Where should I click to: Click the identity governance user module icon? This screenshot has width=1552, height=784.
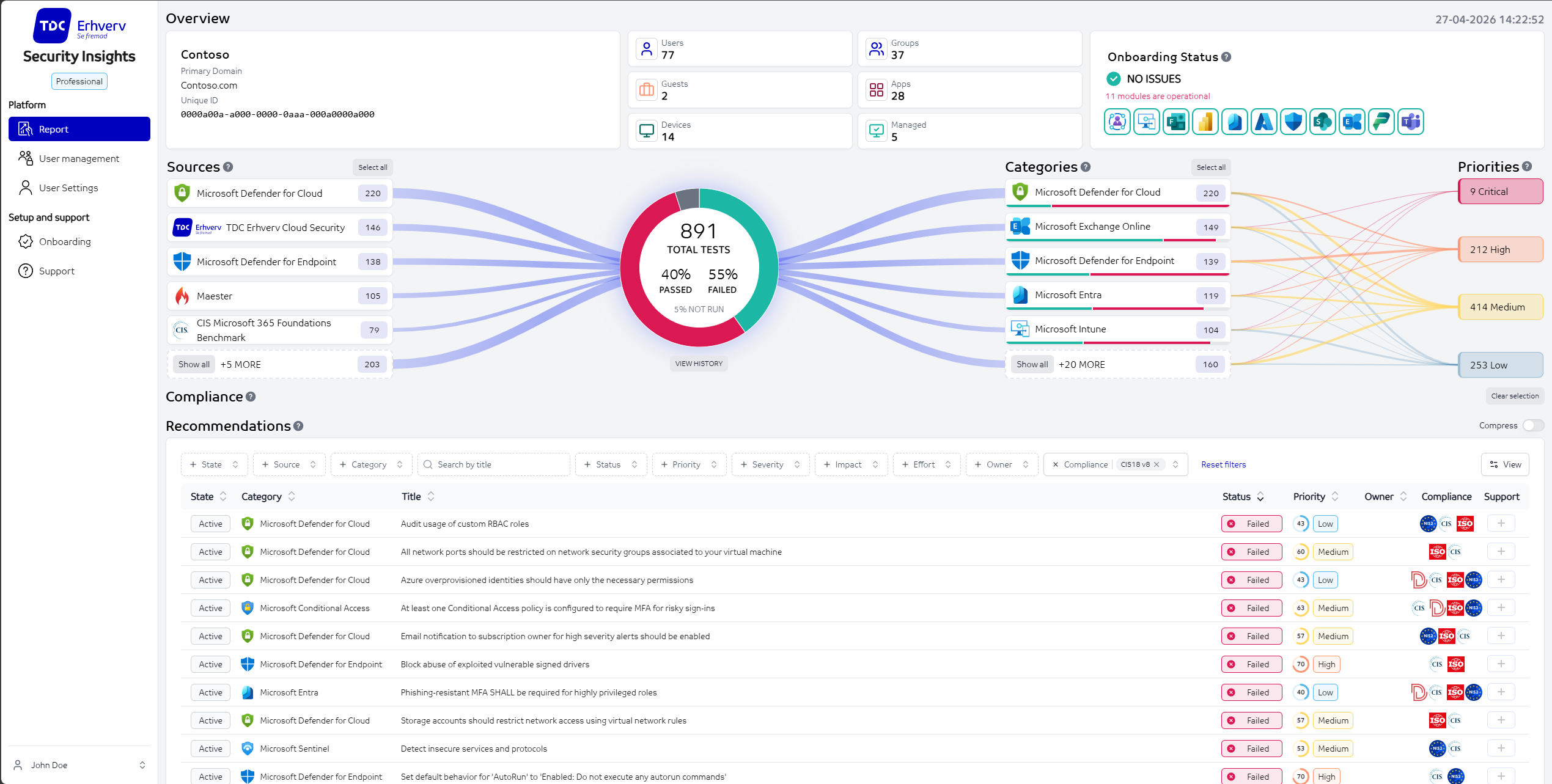pyautogui.click(x=1117, y=122)
